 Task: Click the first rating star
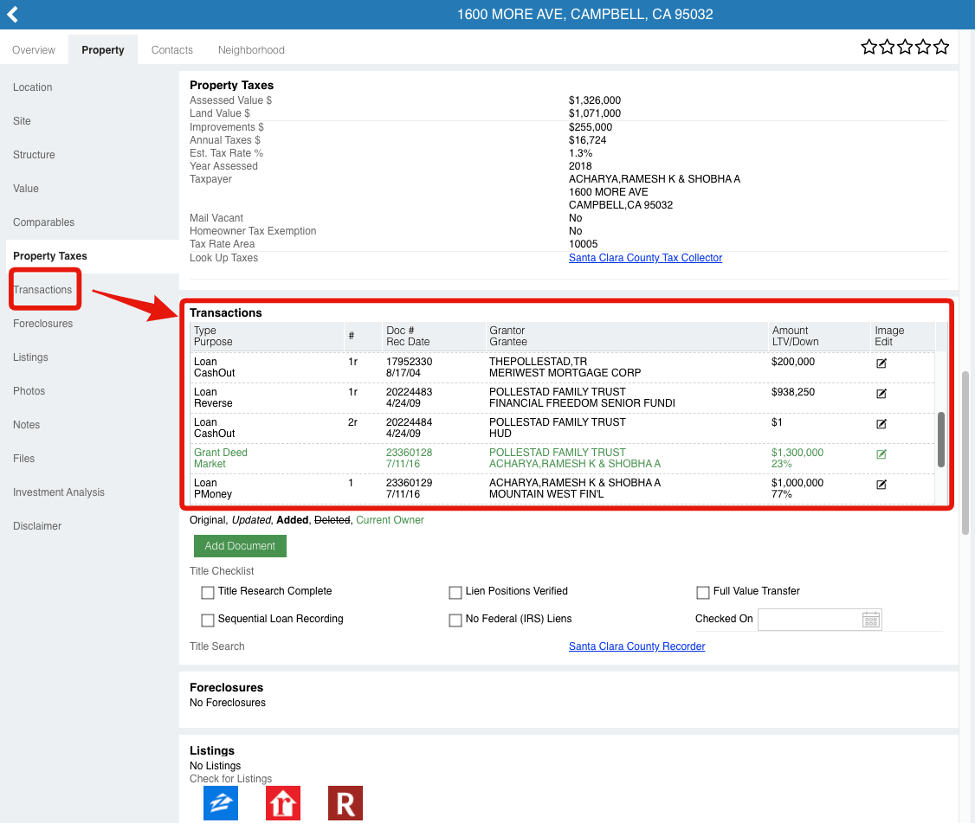(869, 47)
